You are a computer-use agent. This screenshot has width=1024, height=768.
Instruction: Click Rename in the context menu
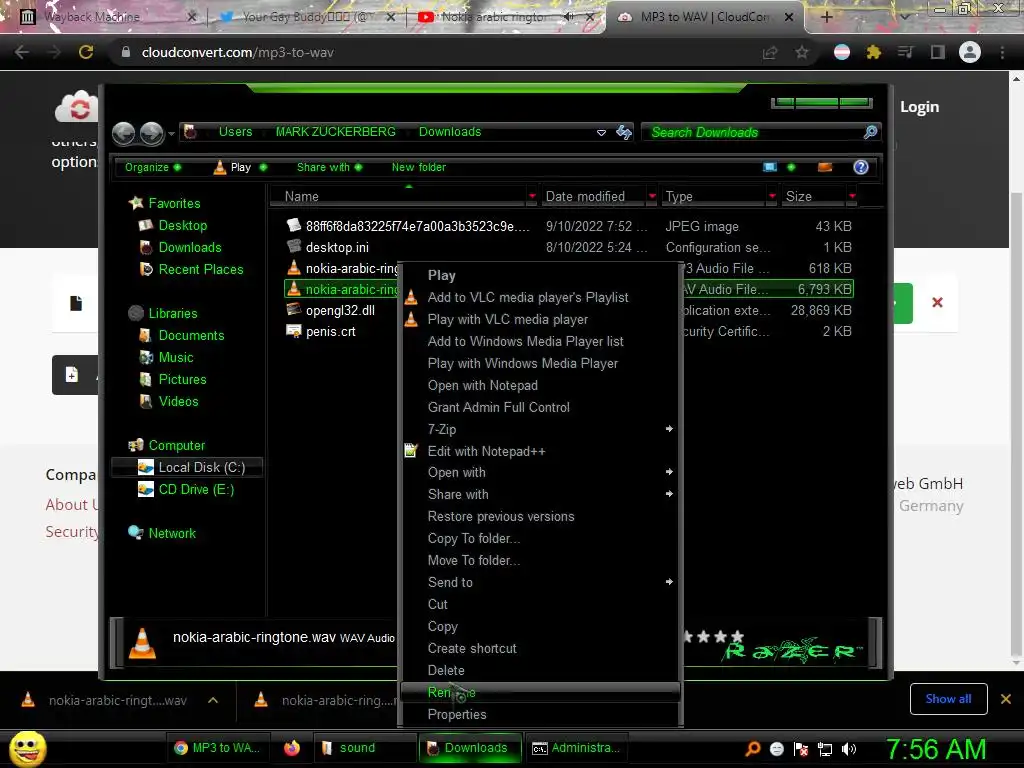[541, 692]
